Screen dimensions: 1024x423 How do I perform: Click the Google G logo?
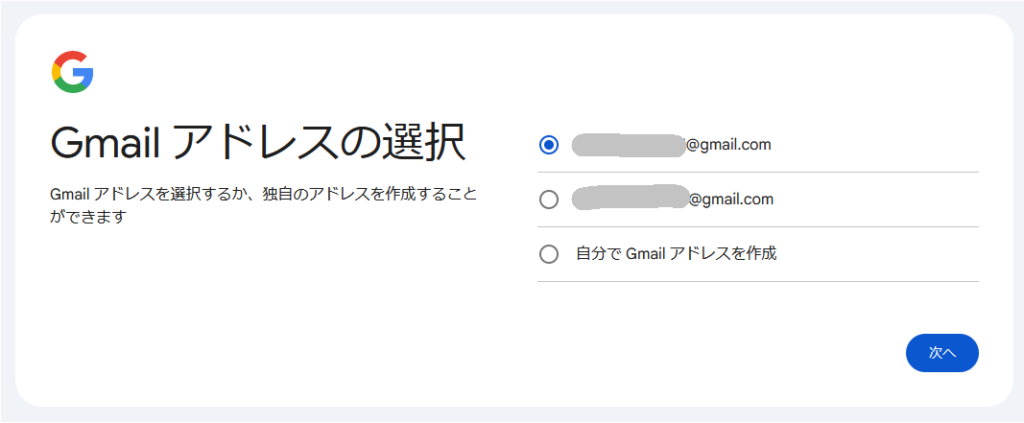(72, 72)
